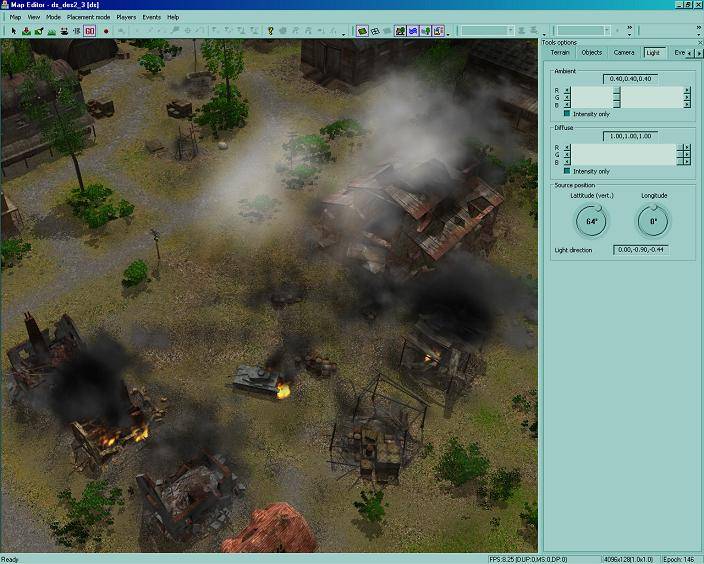704x564 pixels.
Task: Enable Ambient Intensity only checkbox
Action: click(568, 114)
